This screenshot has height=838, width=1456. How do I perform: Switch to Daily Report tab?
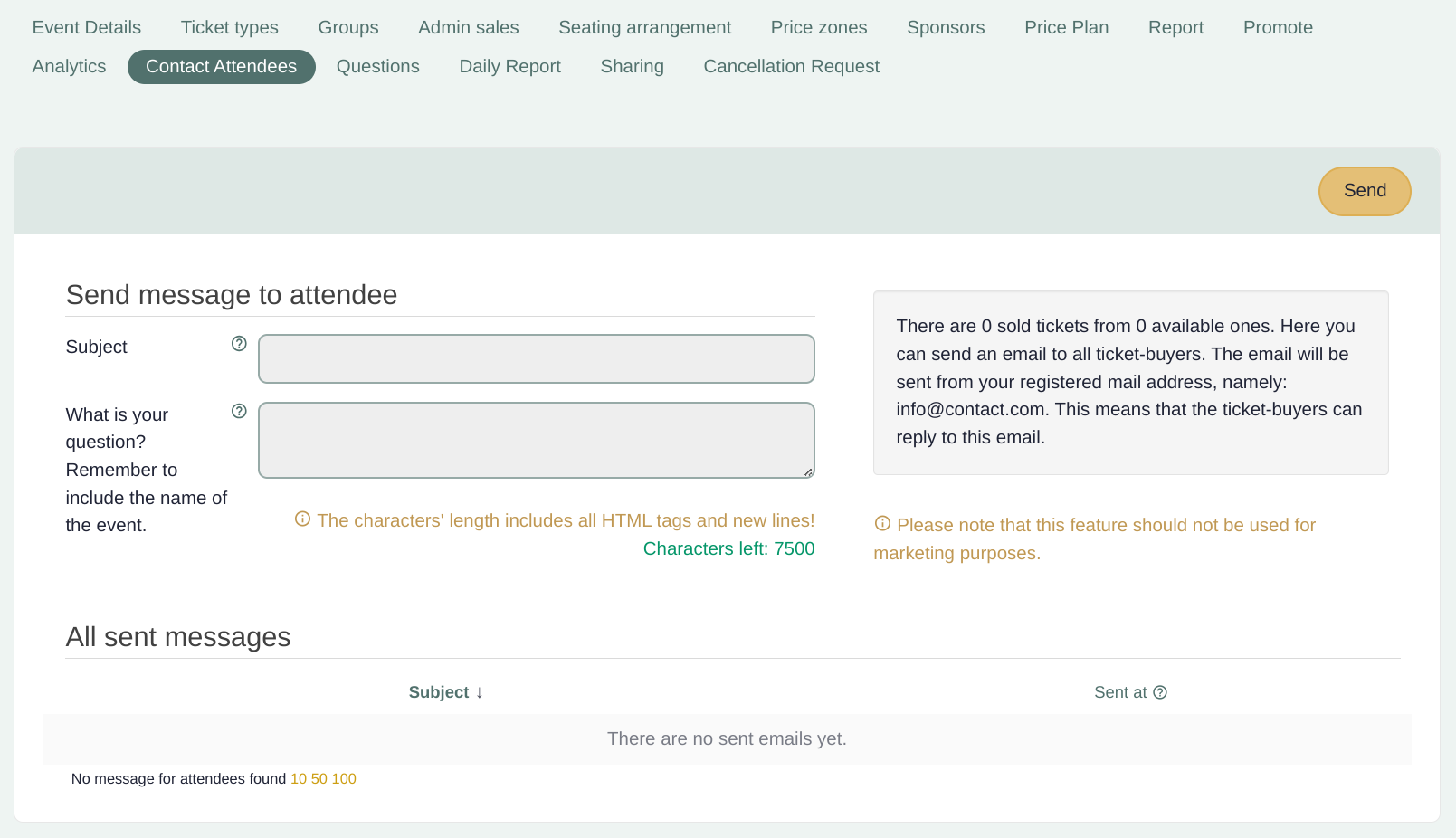click(x=510, y=66)
